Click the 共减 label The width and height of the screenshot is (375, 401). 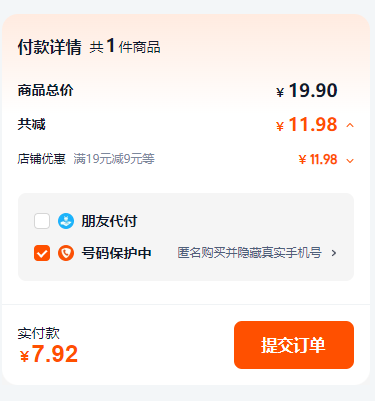click(31, 124)
